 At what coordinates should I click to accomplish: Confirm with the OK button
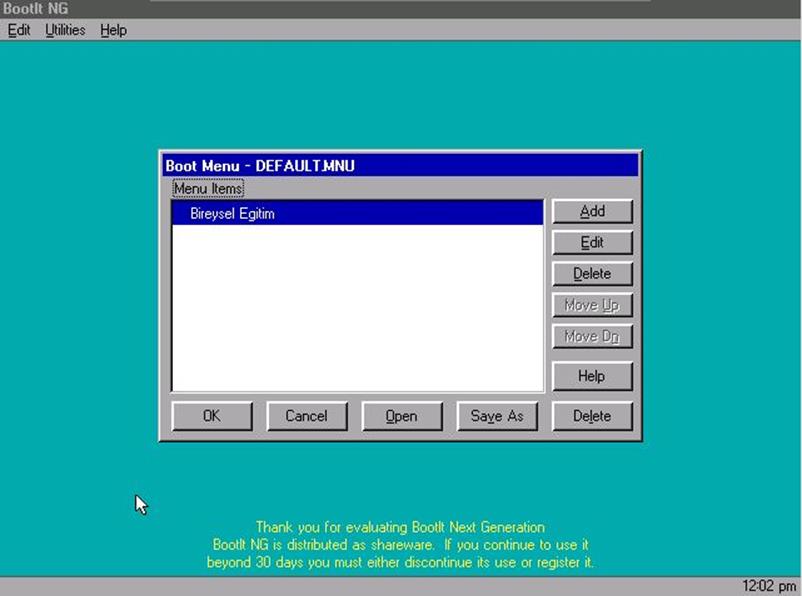[x=212, y=416]
